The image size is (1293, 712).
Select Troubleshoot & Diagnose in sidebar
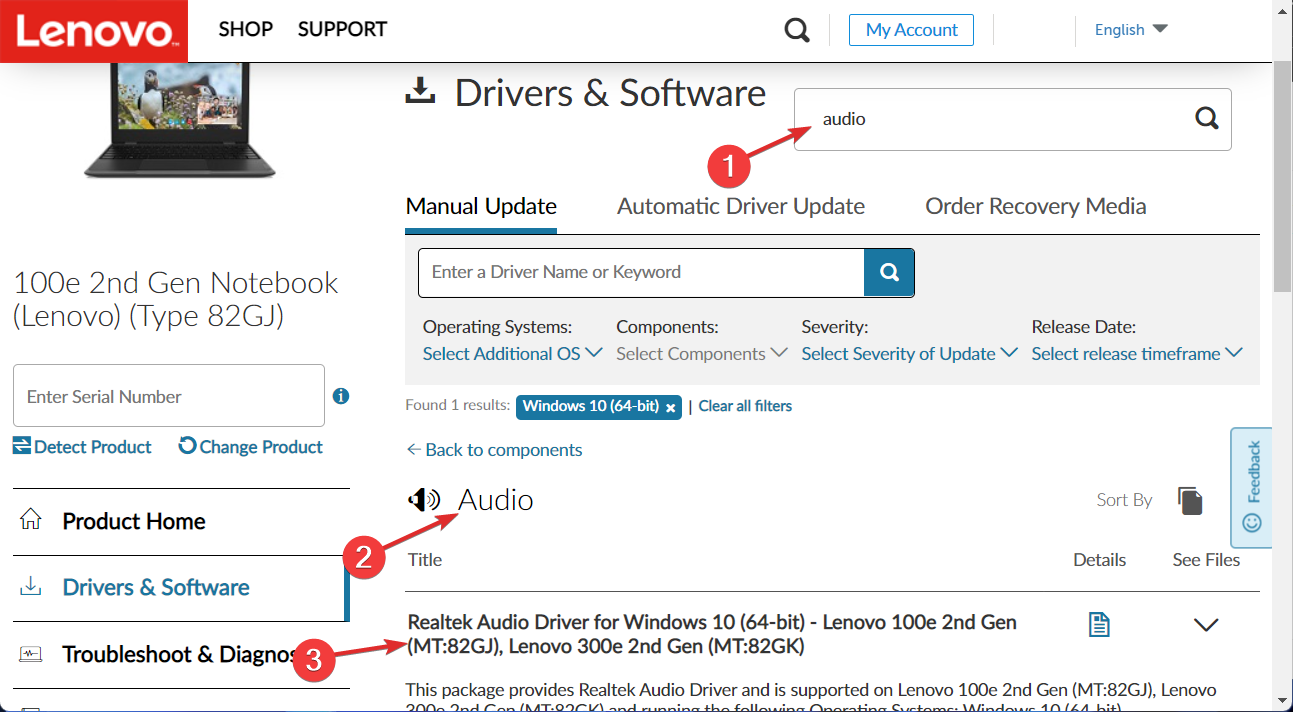click(x=181, y=655)
